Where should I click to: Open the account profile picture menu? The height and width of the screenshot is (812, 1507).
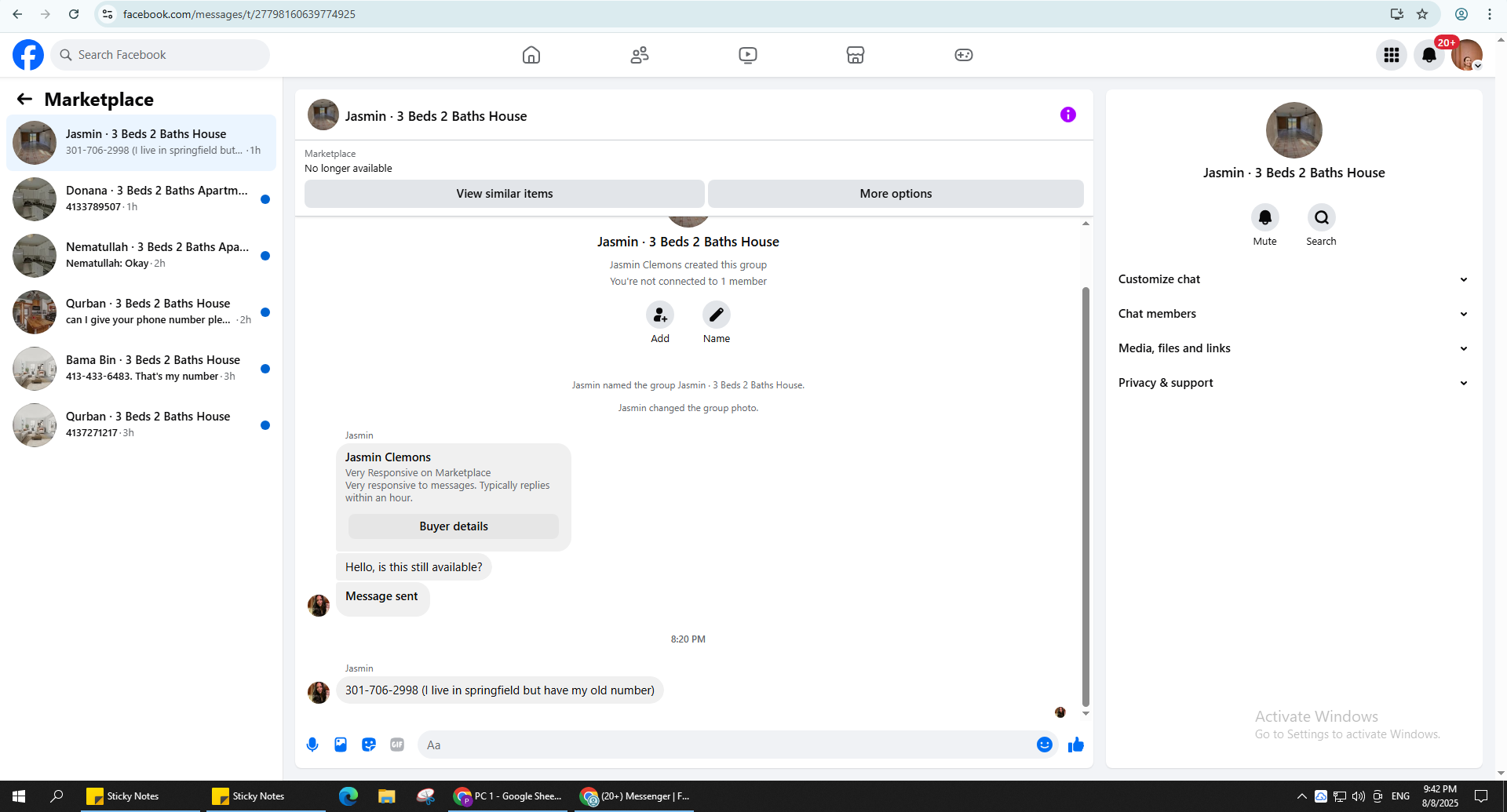1466,55
